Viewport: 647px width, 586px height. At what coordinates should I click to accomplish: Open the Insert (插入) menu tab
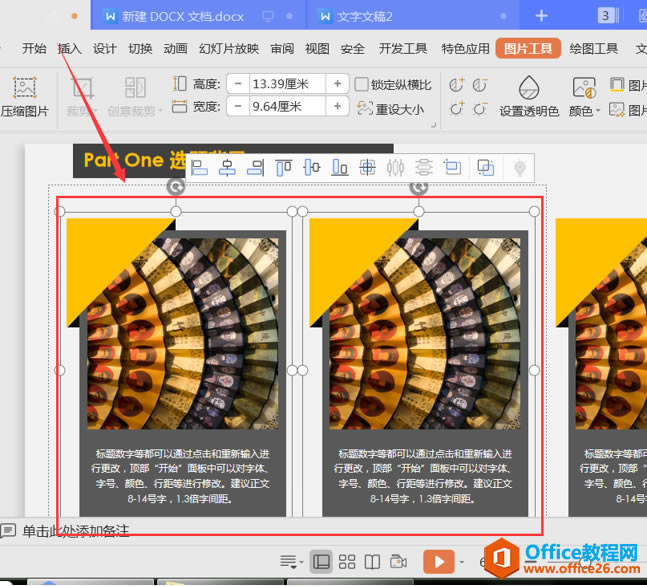coord(69,48)
